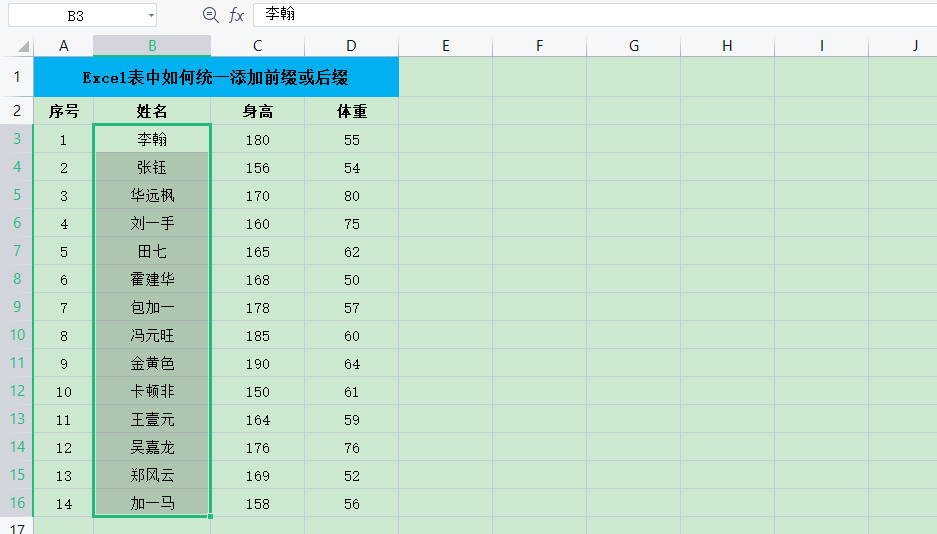
Task: Click weight value 55
Action: point(351,139)
